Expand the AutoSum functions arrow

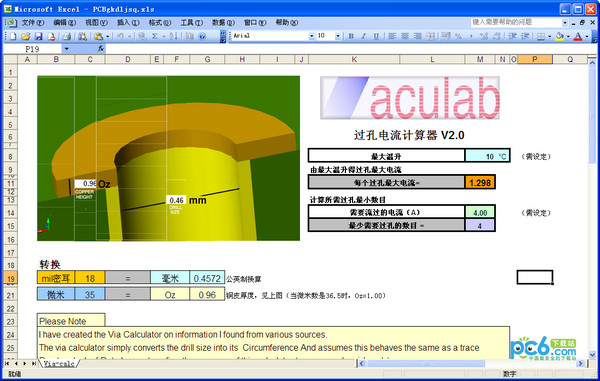pos(163,36)
